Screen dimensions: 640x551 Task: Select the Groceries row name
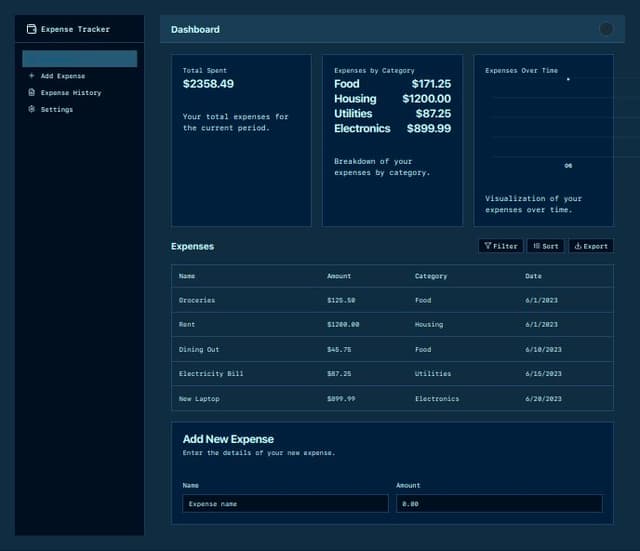click(x=197, y=300)
